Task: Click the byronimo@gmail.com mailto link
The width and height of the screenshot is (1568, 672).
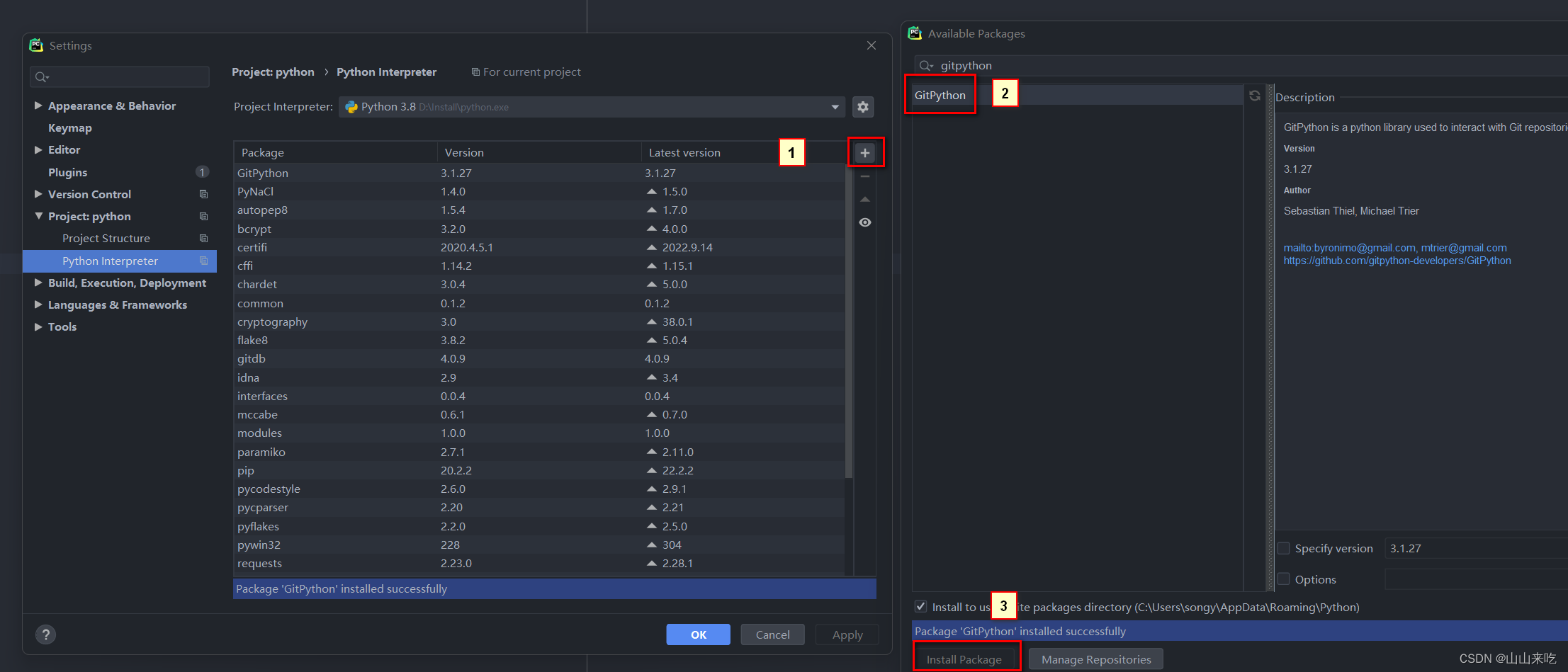Action: 1350,248
